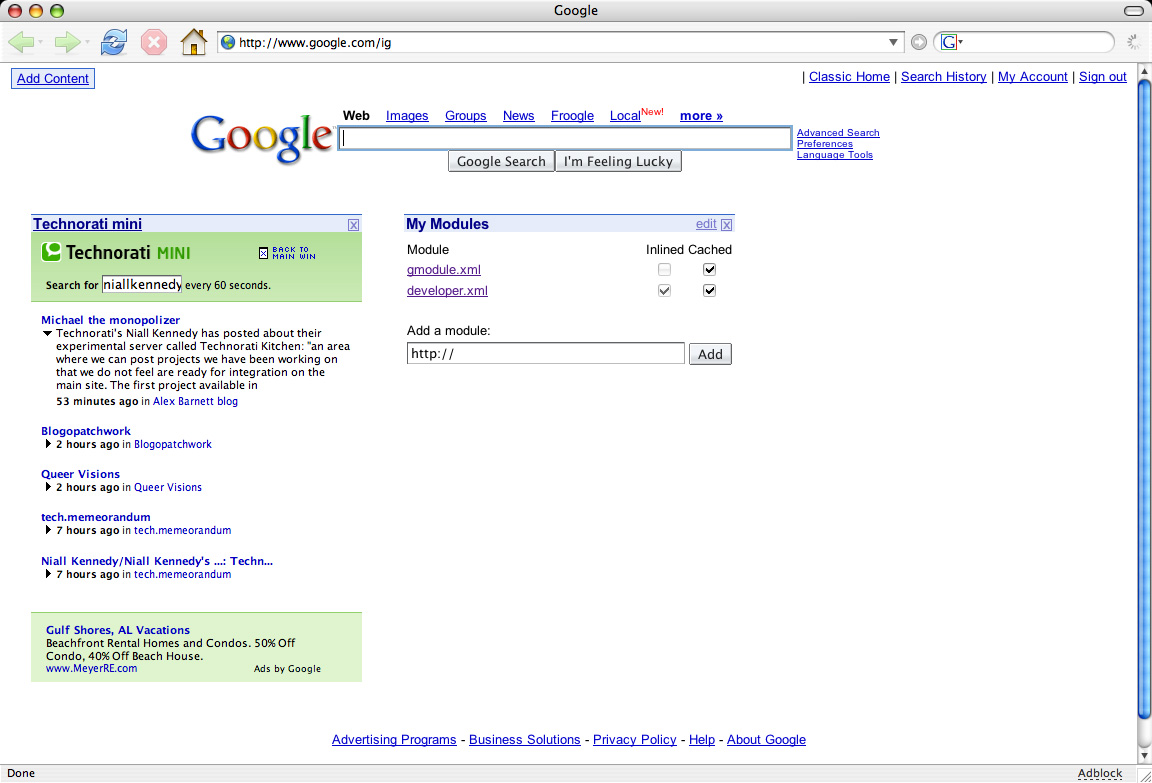Click the Google Search button
This screenshot has height=783, width=1152.
[x=501, y=162]
